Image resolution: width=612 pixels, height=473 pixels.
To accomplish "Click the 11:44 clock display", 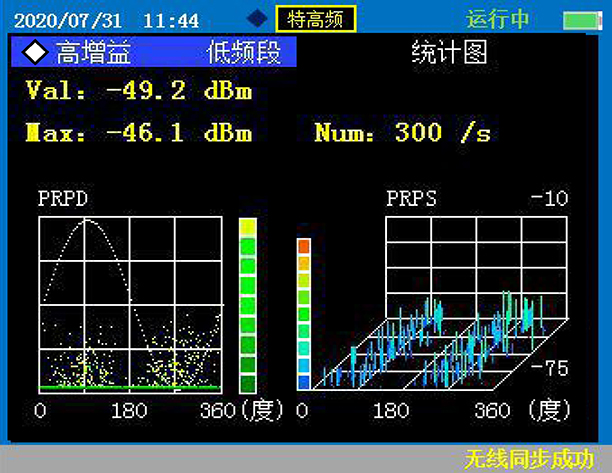I will point(170,19).
